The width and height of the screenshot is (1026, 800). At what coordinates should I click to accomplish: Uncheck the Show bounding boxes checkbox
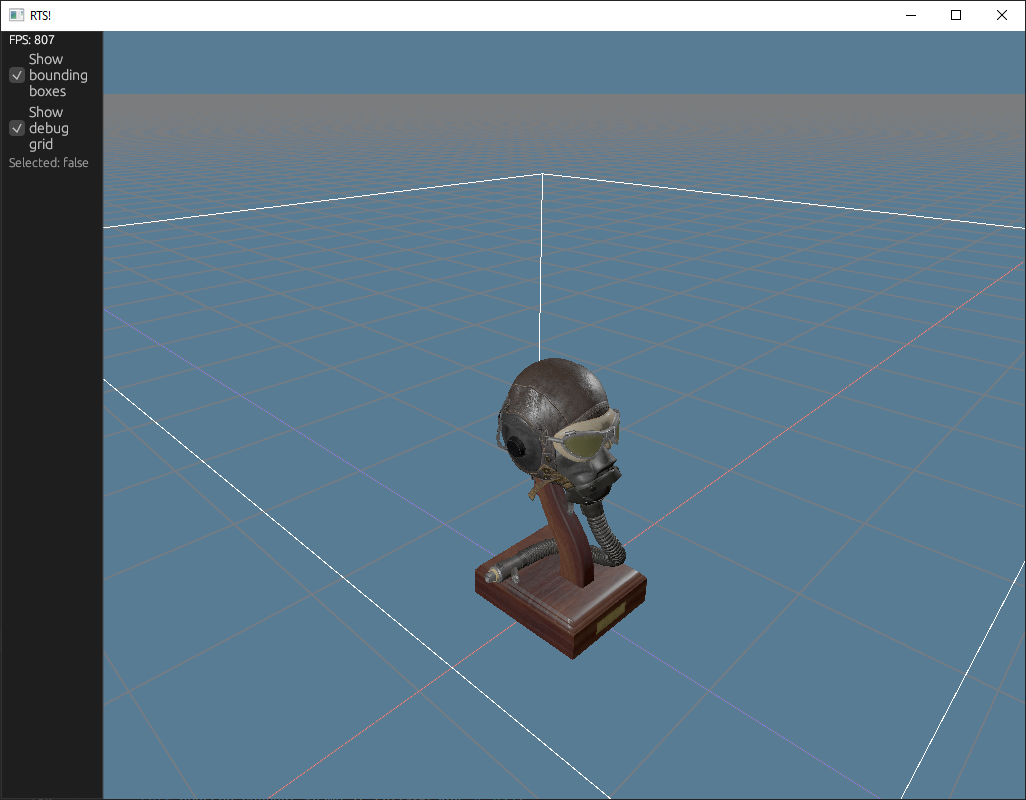pos(17,75)
